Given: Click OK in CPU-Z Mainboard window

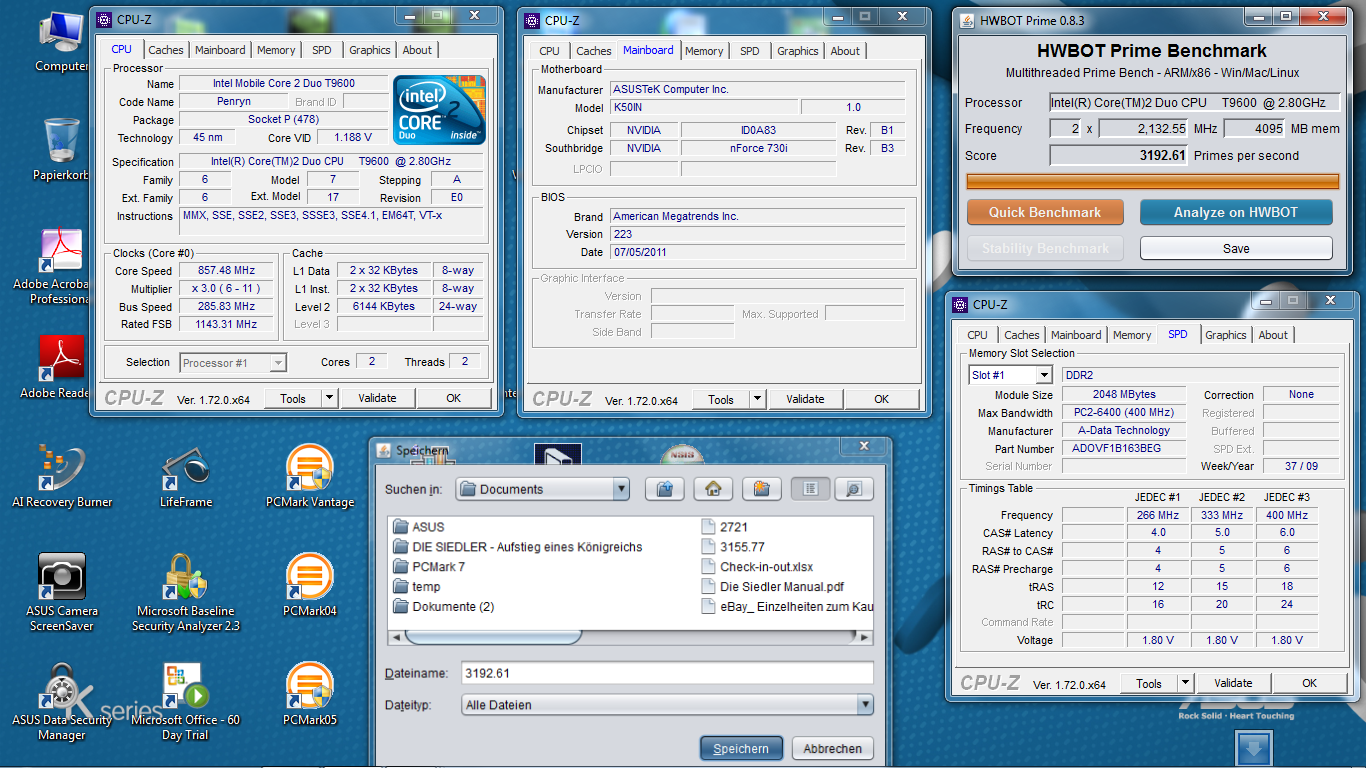Looking at the screenshot, I should (x=881, y=399).
